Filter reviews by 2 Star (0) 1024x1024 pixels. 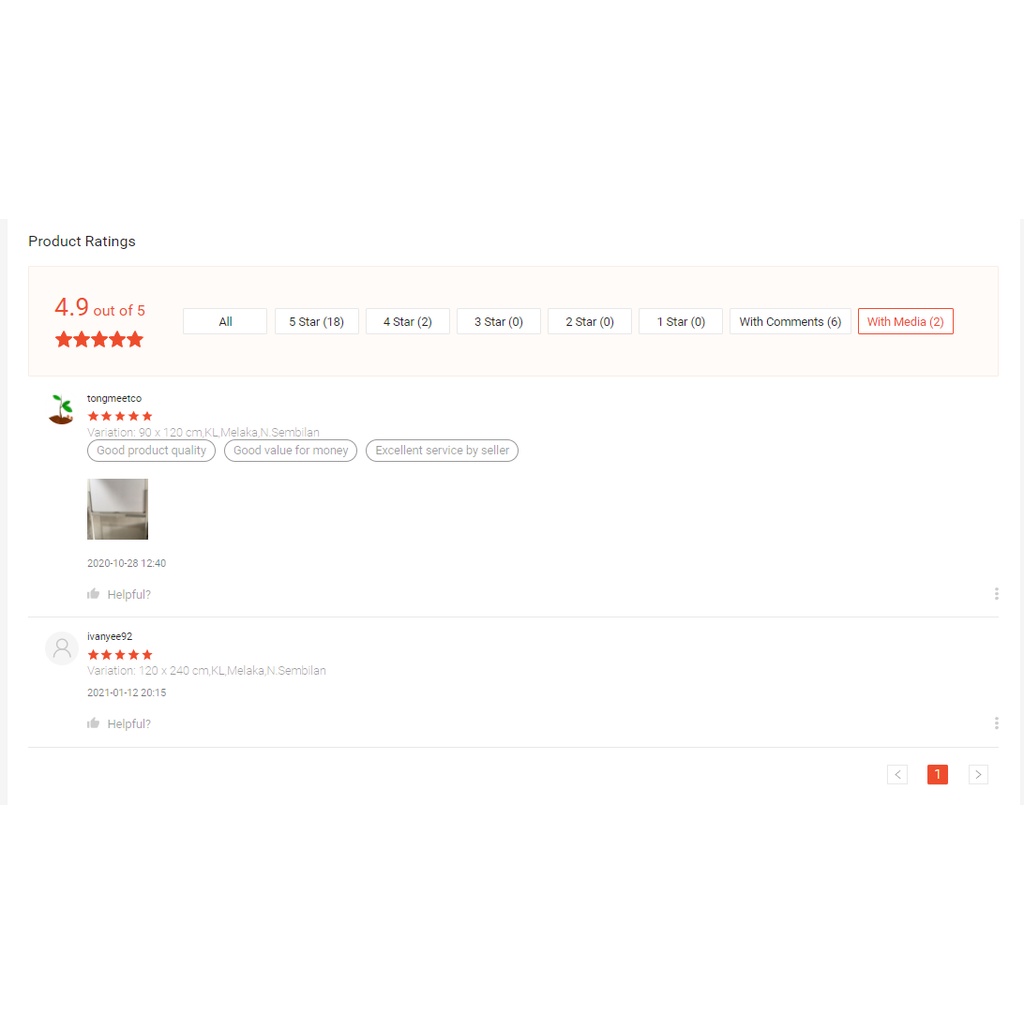pyautogui.click(x=590, y=321)
